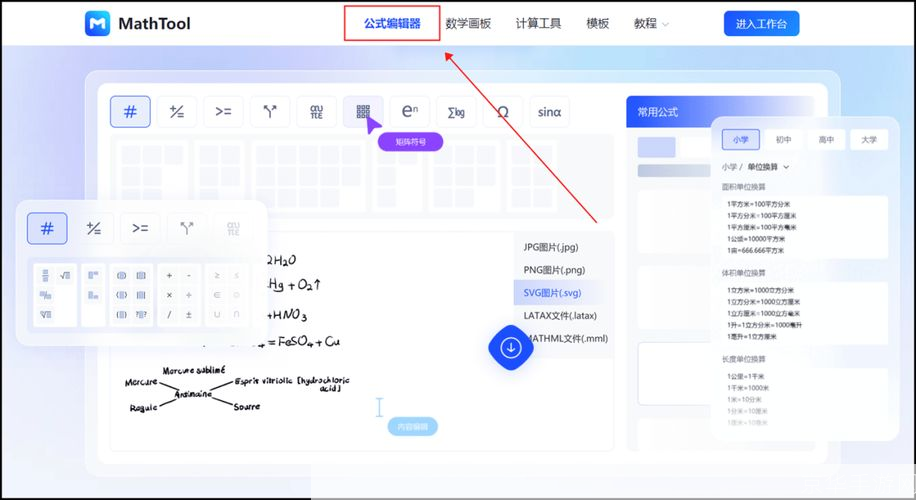
Task: Click the 进入工作台 button
Action: [x=761, y=23]
